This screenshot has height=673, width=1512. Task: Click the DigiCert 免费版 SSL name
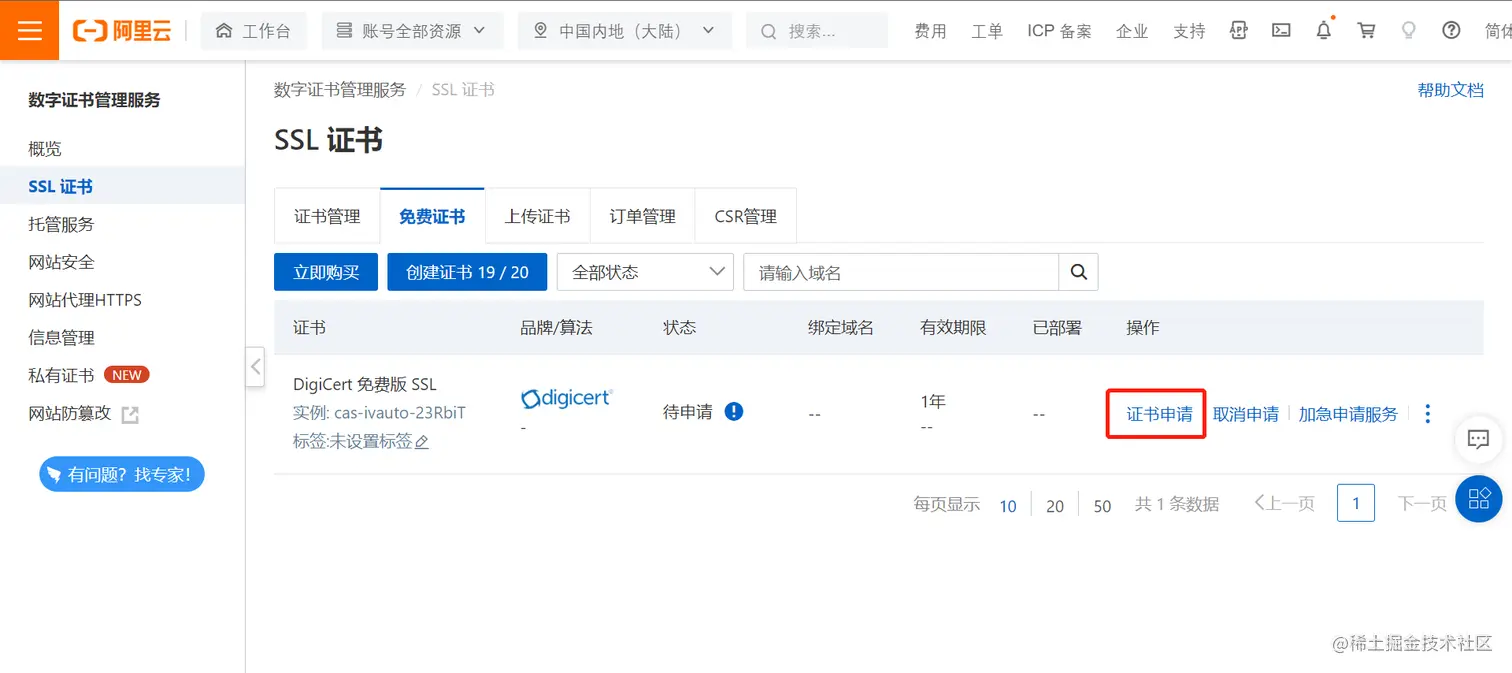coord(364,384)
